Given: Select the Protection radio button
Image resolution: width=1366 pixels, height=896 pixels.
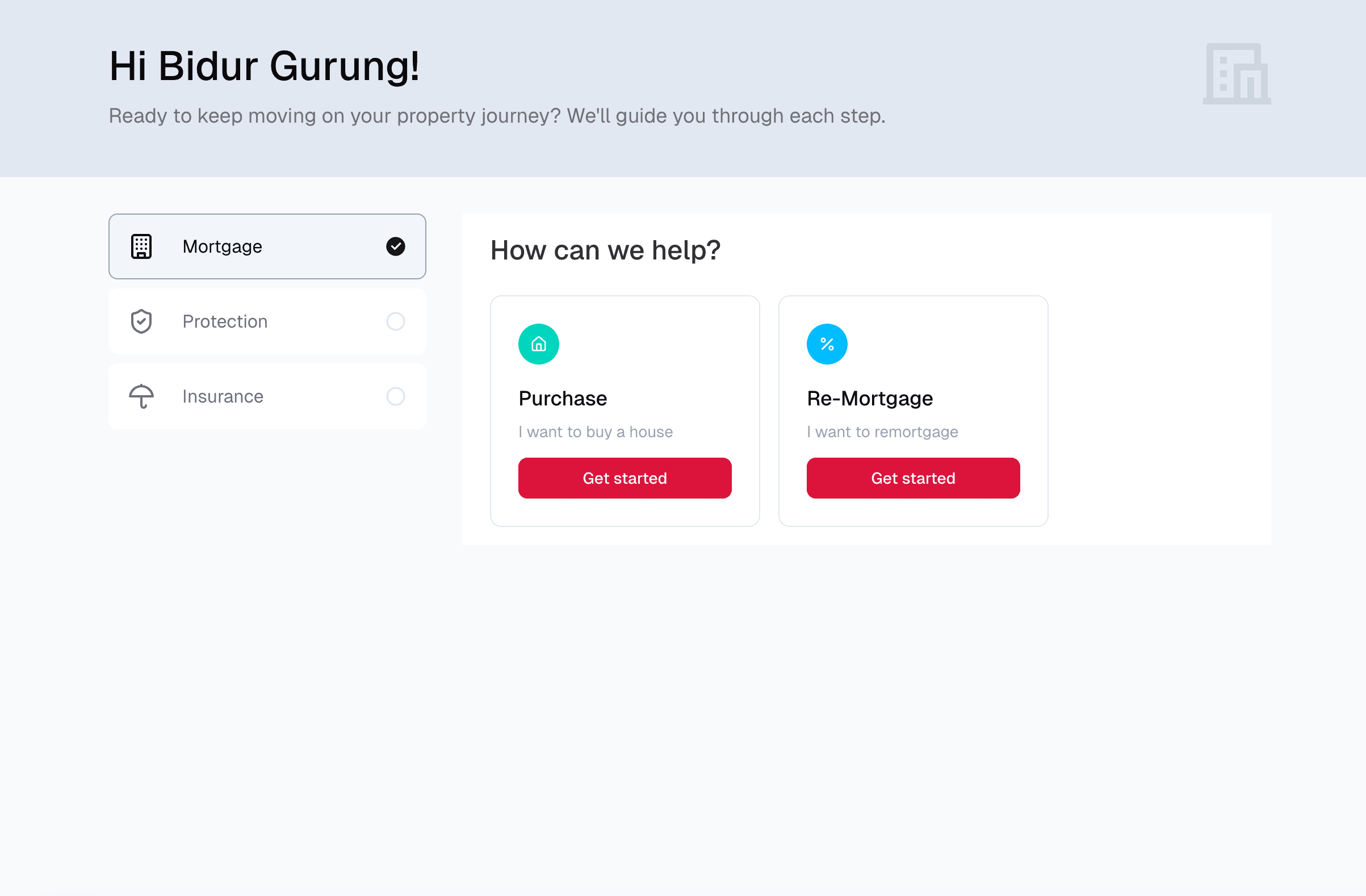Looking at the screenshot, I should [396, 321].
